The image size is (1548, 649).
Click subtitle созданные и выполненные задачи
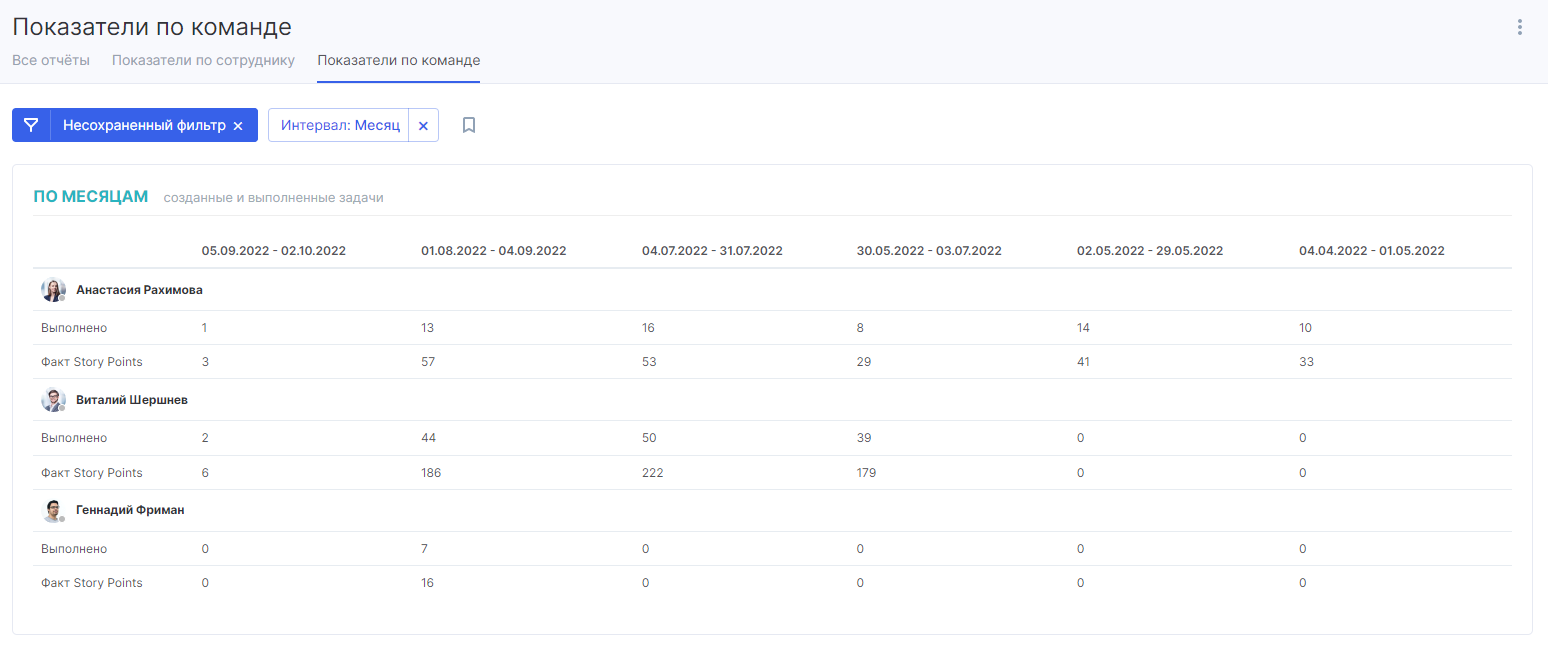[x=274, y=198]
